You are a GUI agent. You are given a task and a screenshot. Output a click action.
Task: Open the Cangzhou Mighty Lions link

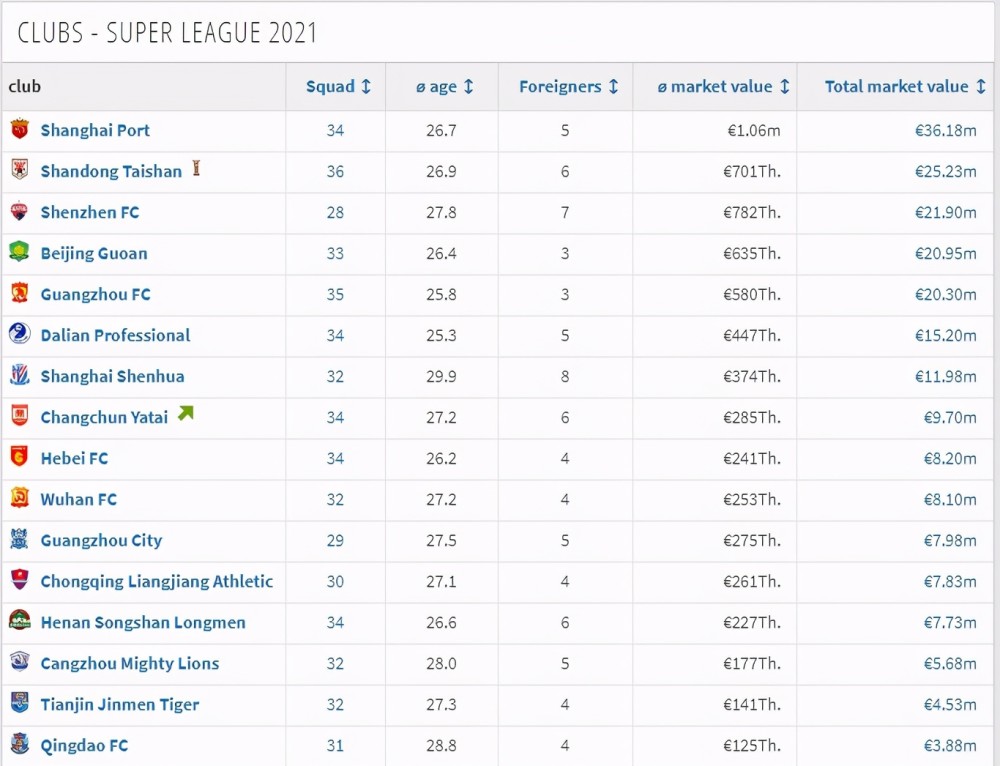129,663
